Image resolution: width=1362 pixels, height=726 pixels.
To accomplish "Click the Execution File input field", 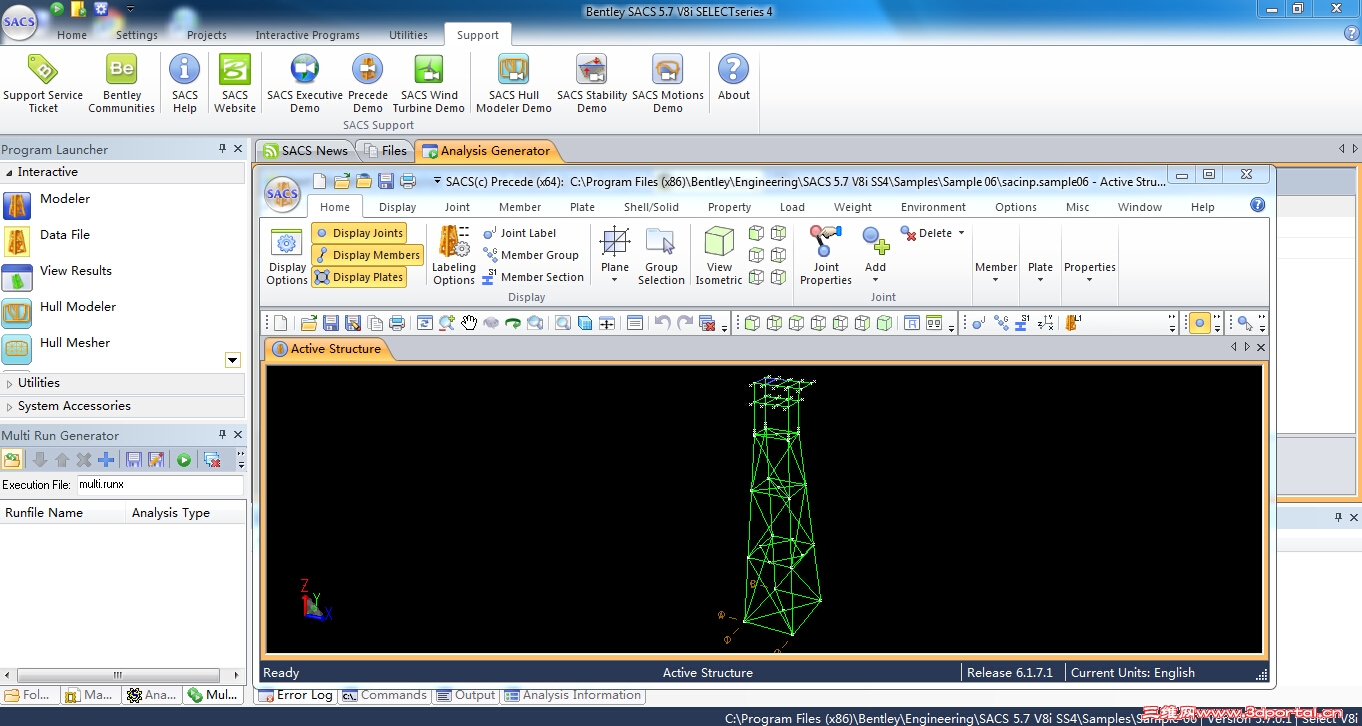I will [160, 484].
